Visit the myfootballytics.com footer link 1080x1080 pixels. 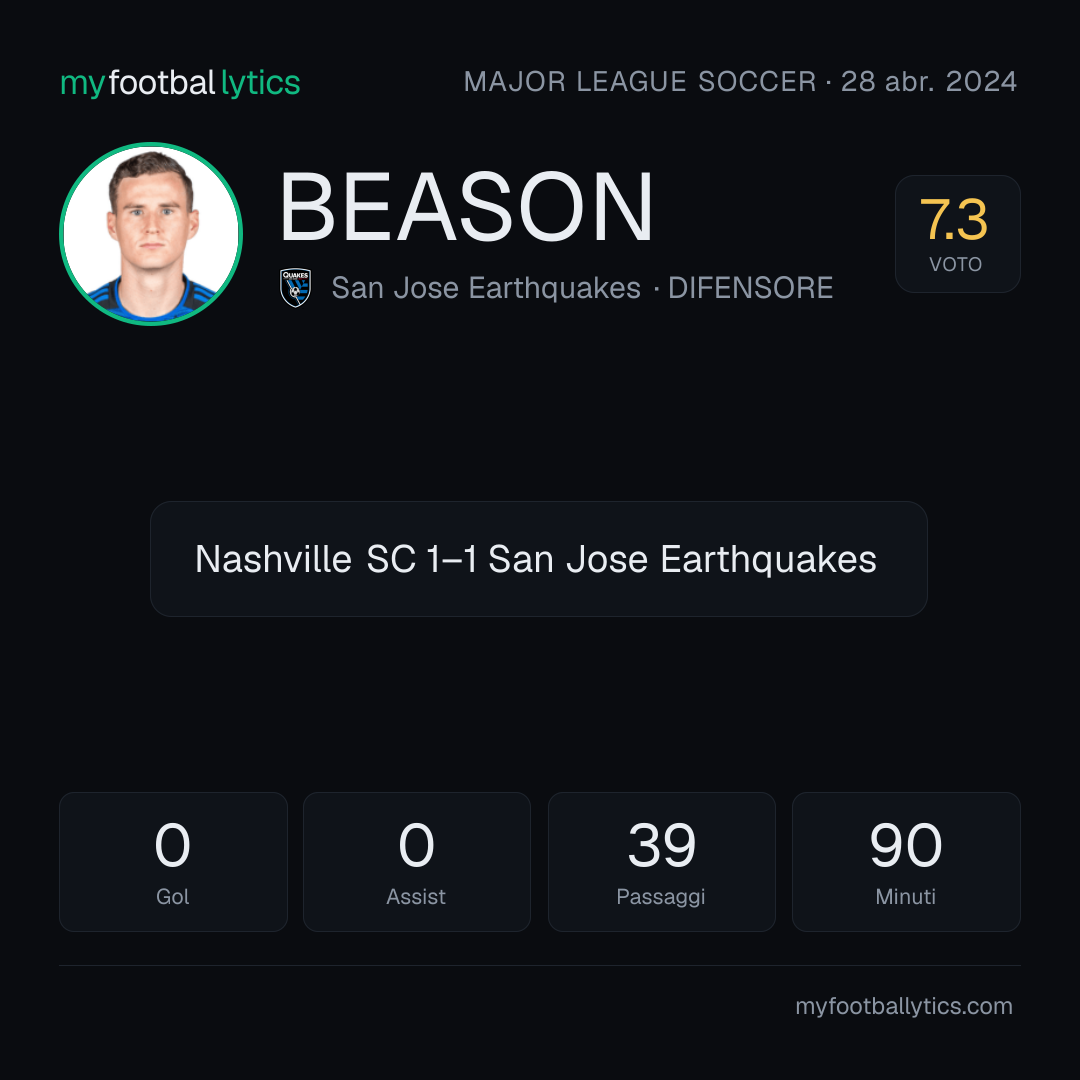(x=904, y=1006)
